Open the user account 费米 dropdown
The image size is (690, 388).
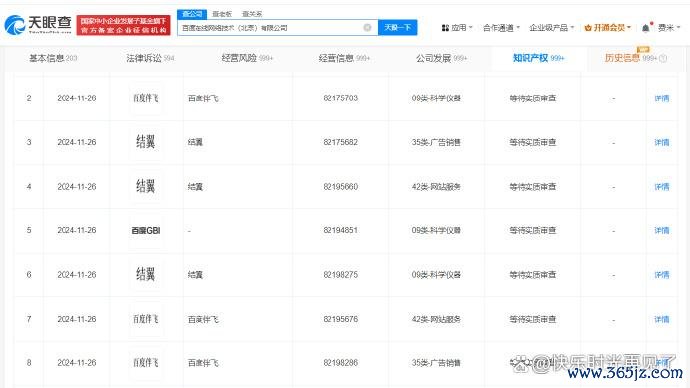669,28
